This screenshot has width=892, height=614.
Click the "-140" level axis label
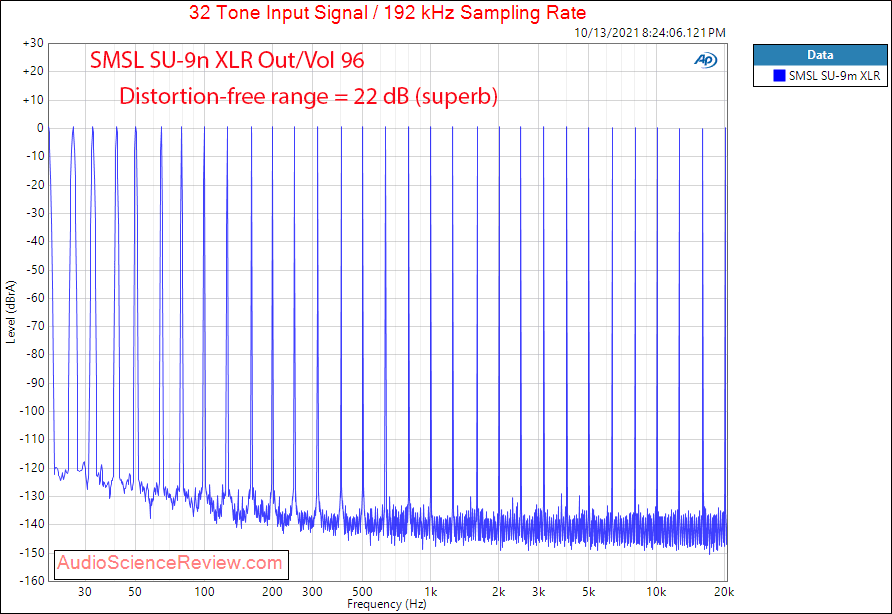click(x=32, y=524)
